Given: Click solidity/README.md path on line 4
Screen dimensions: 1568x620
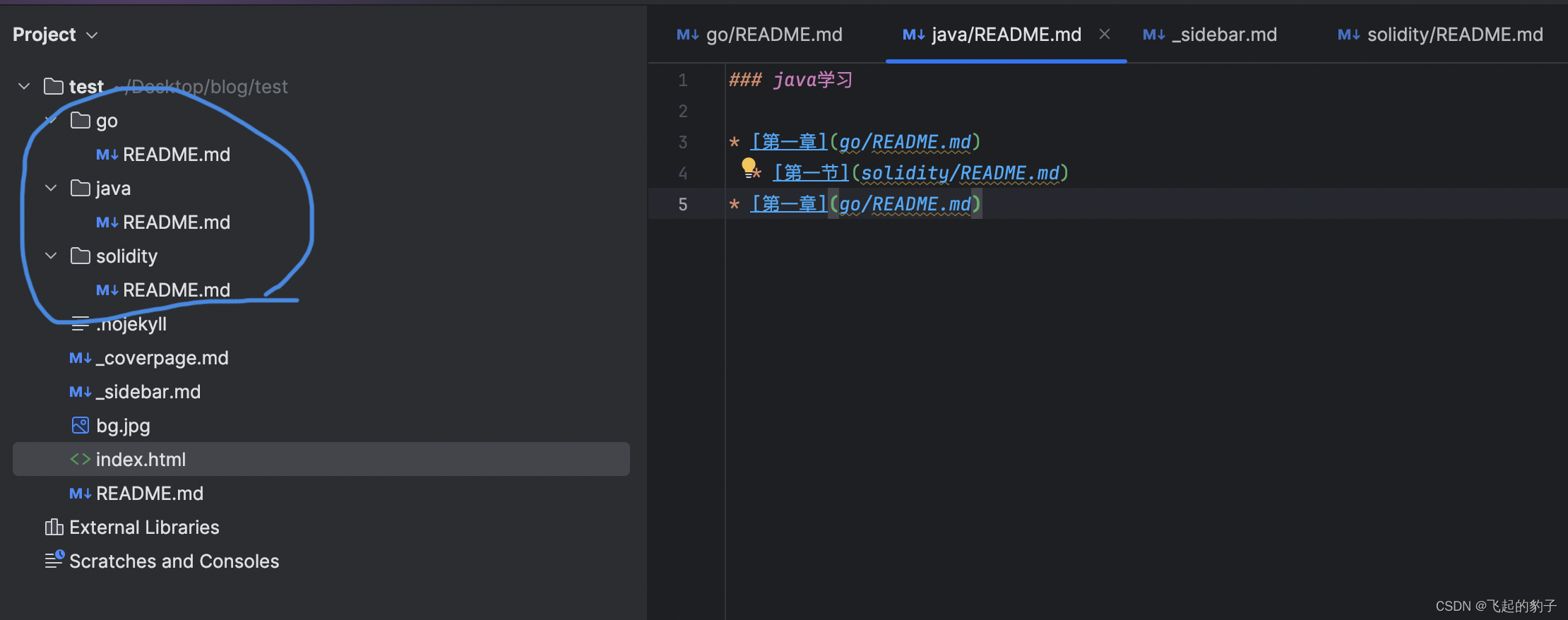Looking at the screenshot, I should [x=961, y=173].
